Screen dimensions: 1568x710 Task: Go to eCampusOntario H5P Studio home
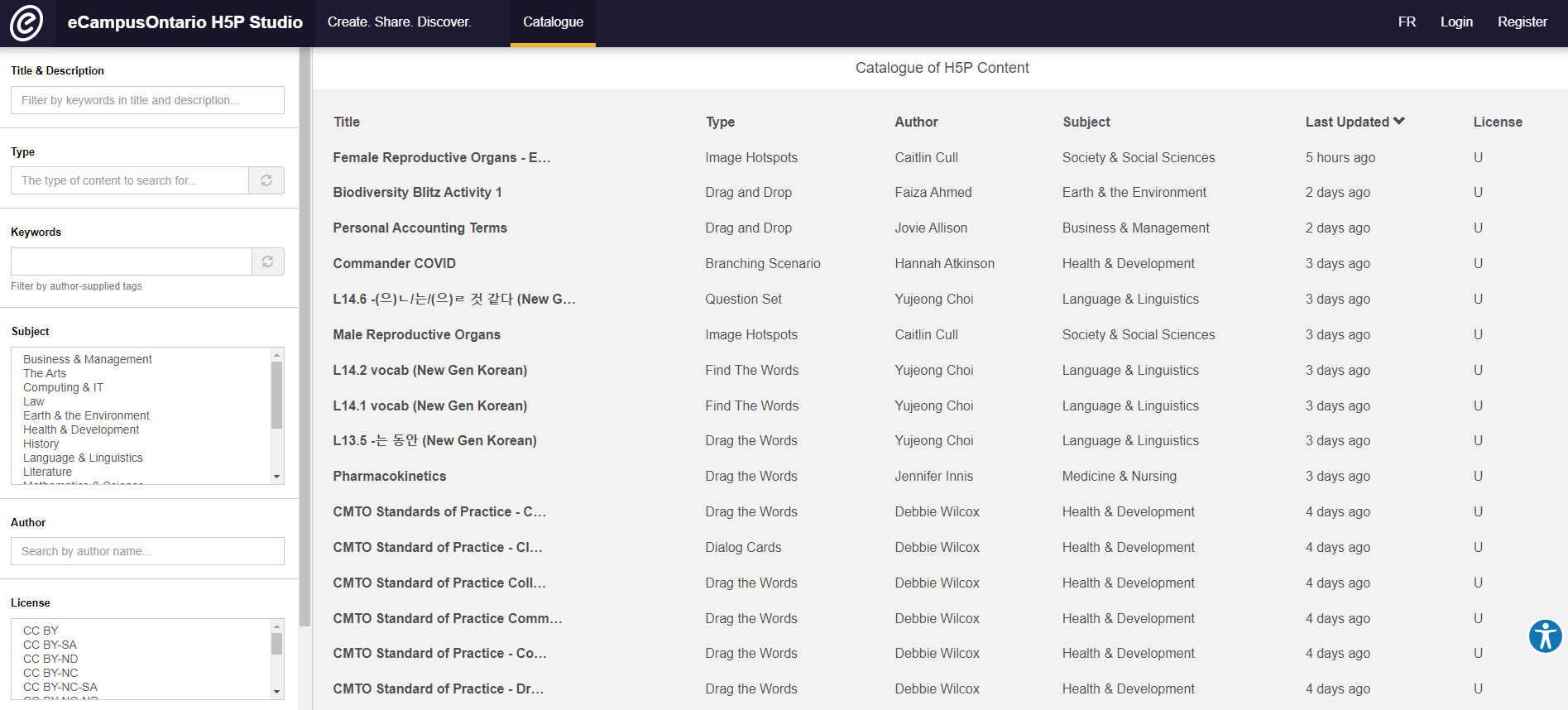click(185, 22)
